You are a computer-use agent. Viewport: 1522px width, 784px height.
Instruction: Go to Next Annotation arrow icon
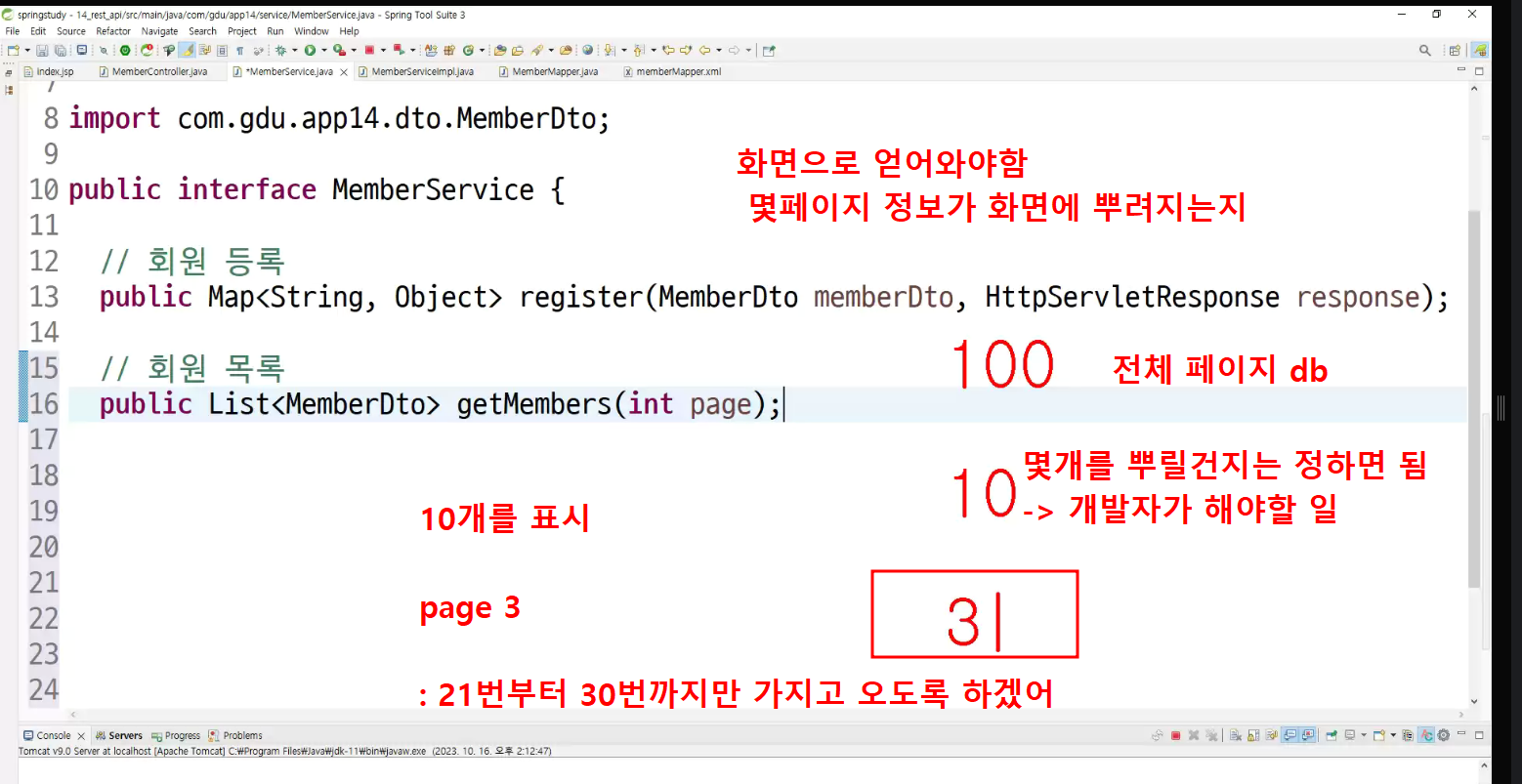pyautogui.click(x=609, y=50)
